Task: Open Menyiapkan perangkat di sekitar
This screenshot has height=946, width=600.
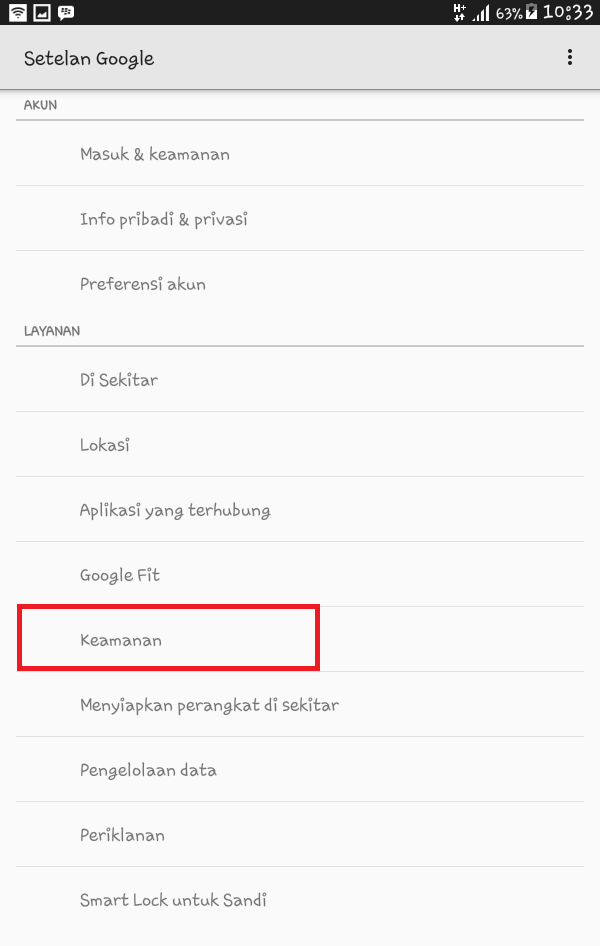Action: [209, 705]
